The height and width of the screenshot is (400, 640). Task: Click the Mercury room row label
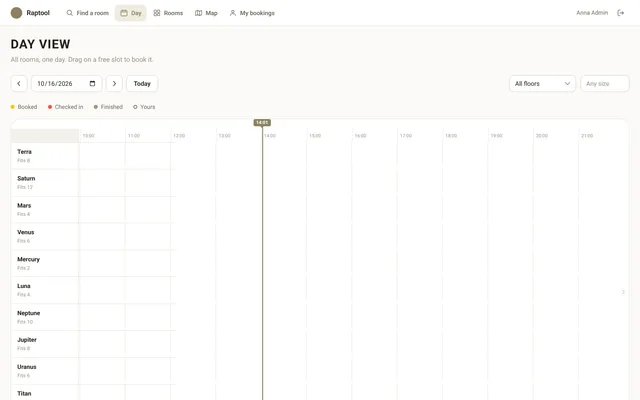click(45, 263)
